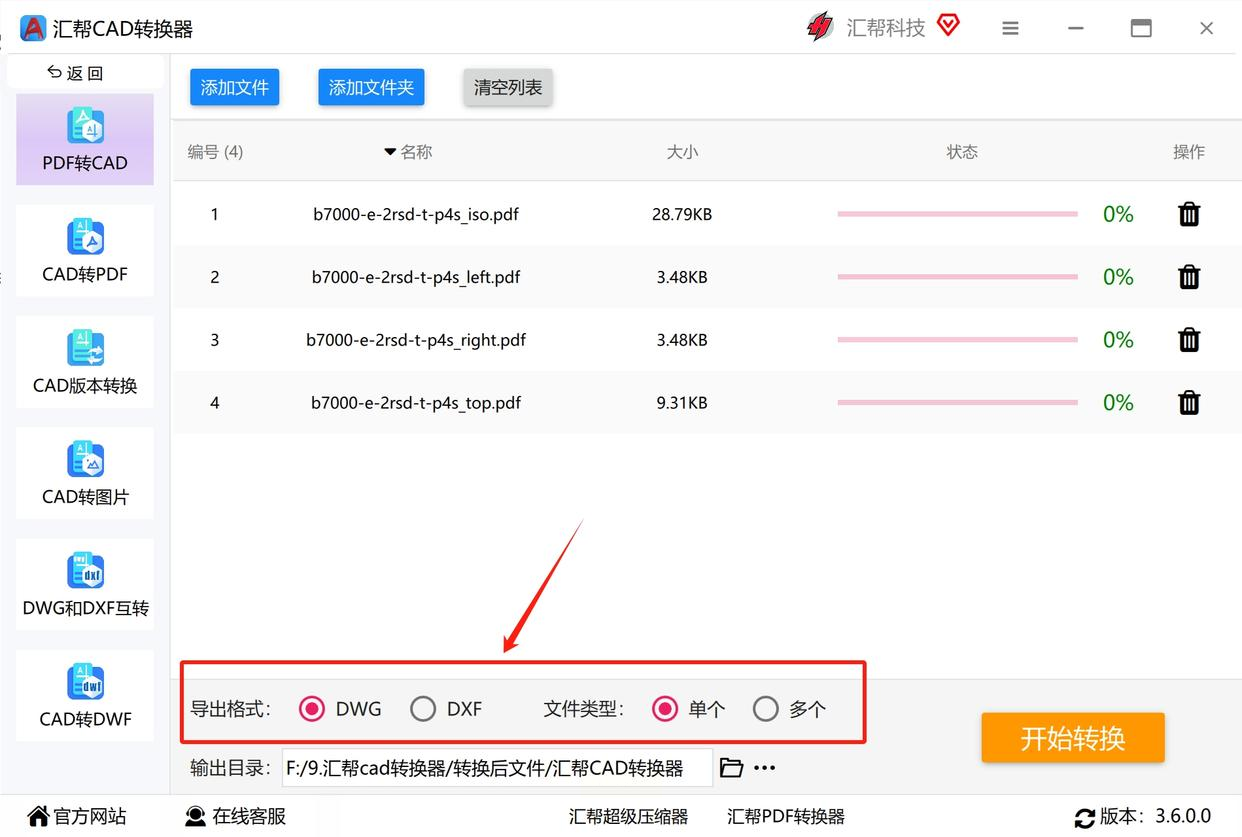Click the 汇帮科技 red logo icon
Viewport: 1242px width, 837px height.
(820, 27)
